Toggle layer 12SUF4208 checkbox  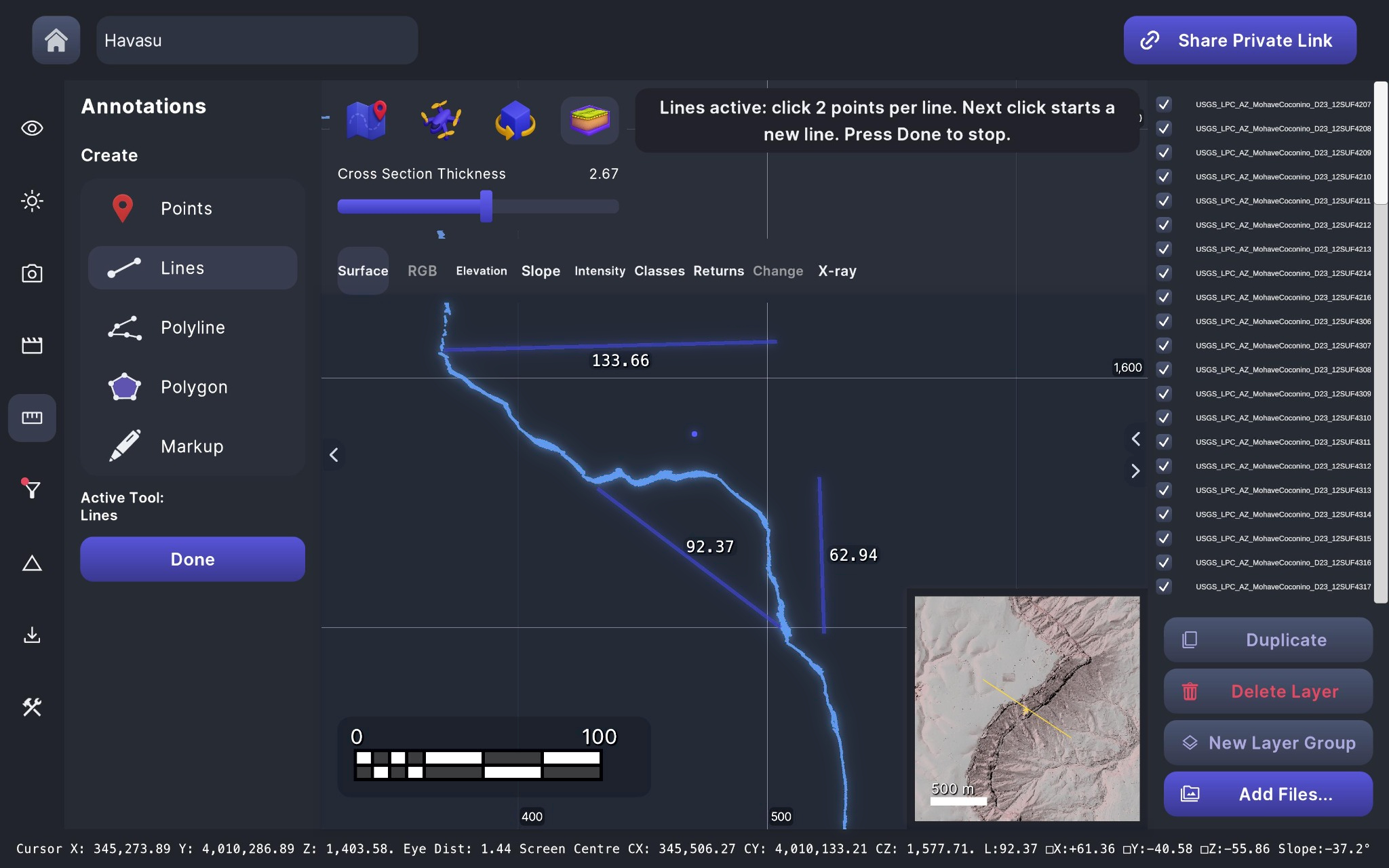1164,128
